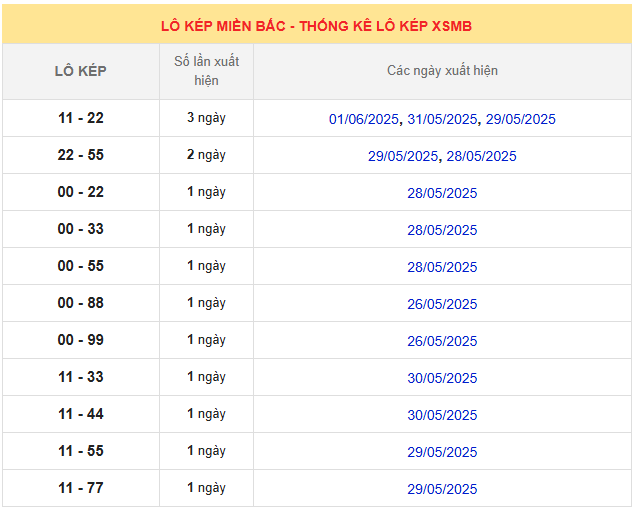Select 28/05/2025 date in 00 - 22 row
Image resolution: width=644 pixels, height=511 pixels.
point(442,193)
